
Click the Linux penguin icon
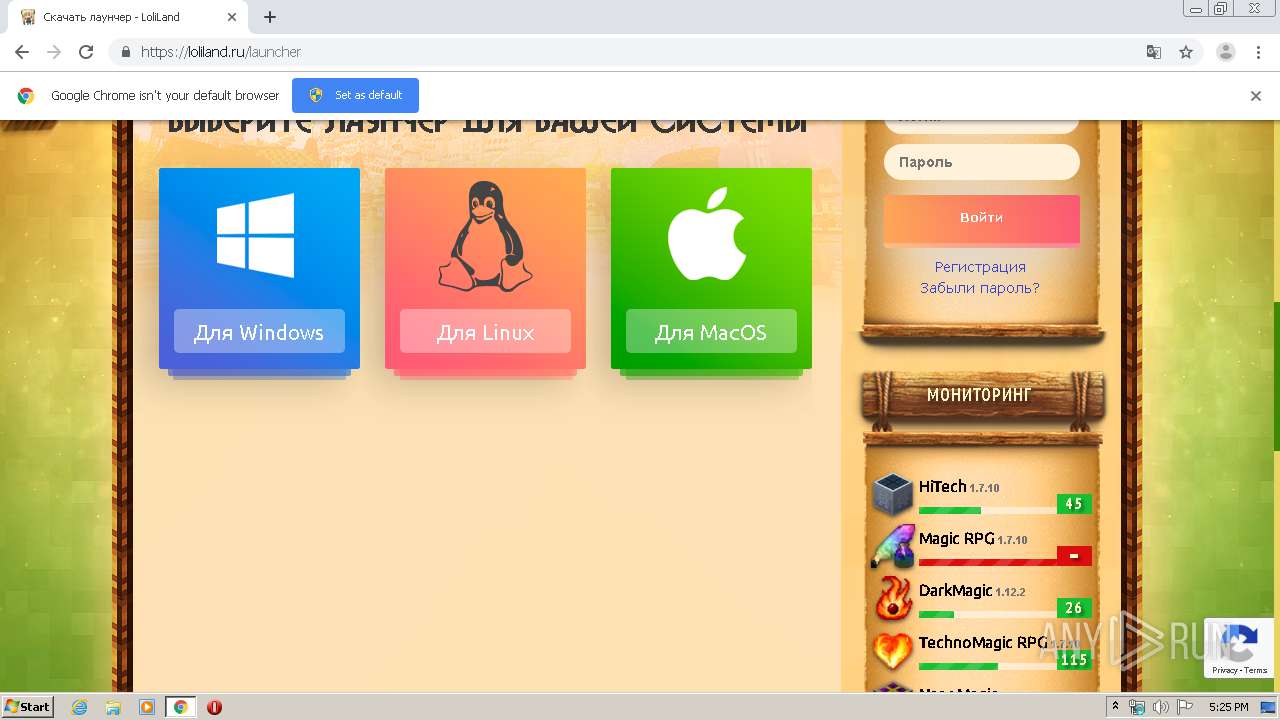[485, 237]
